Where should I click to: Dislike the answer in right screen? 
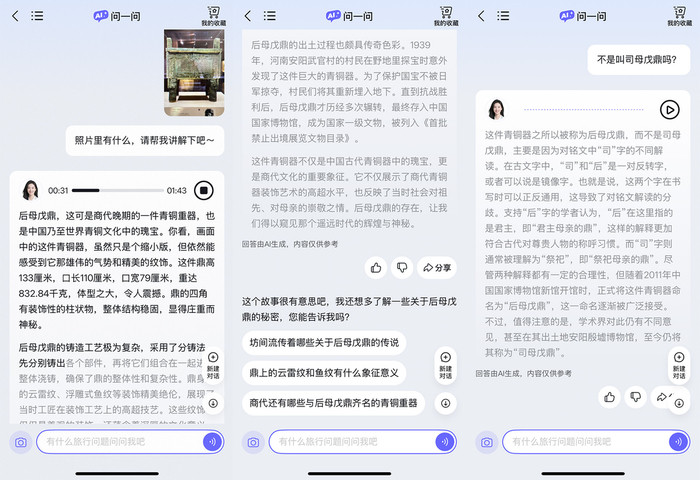pos(635,397)
